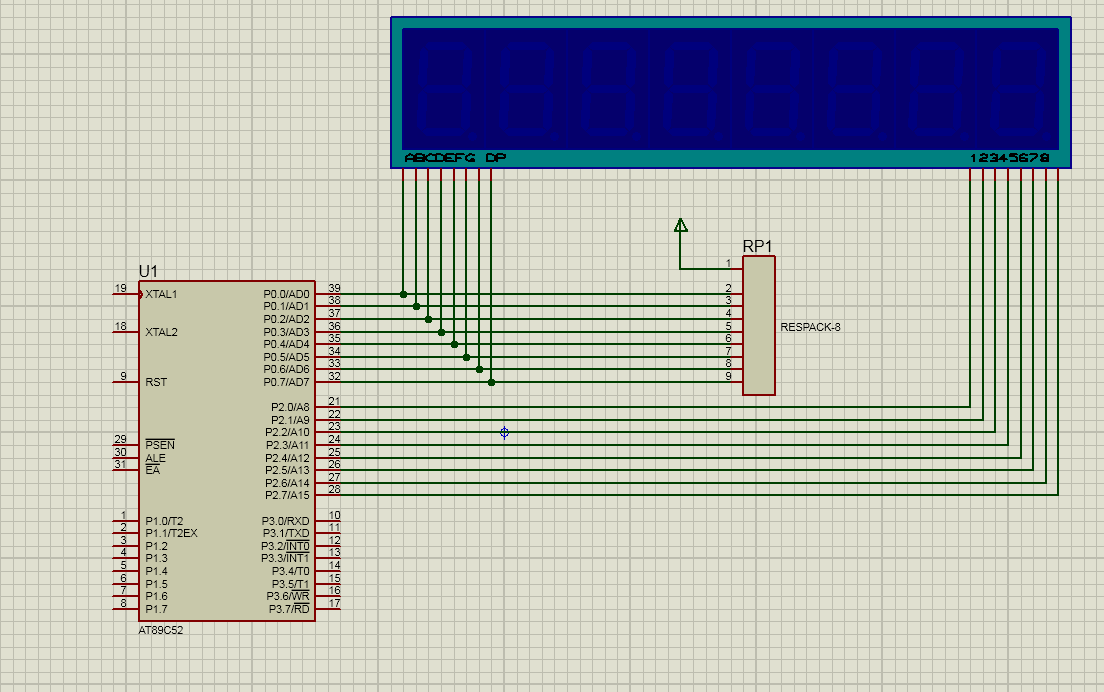Click the P1.1/T2EX pin label
Viewport: 1104px width, 692px height.
click(171, 534)
